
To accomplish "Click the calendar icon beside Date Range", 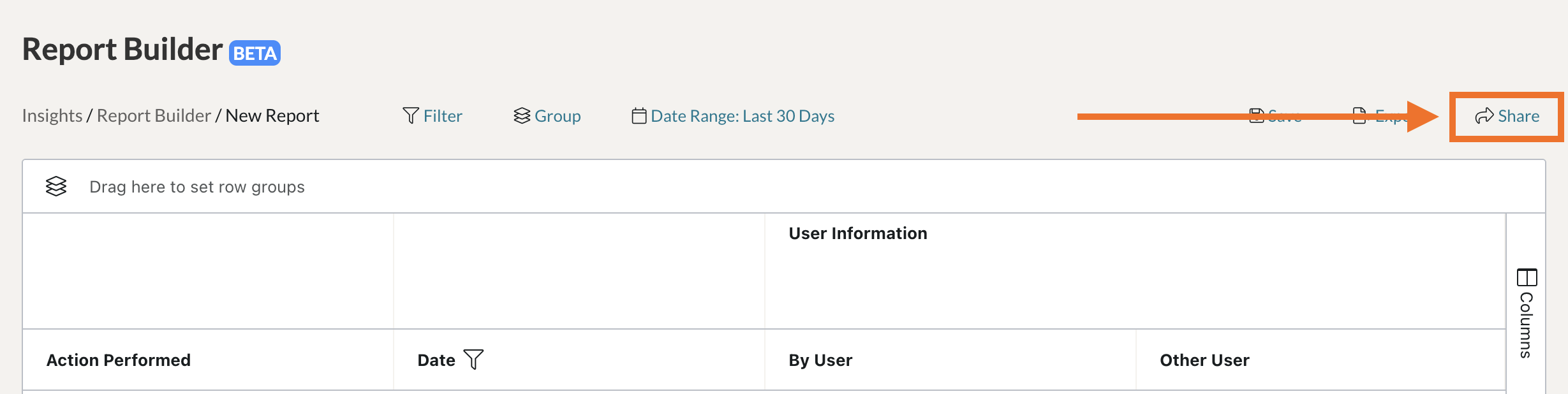I will [639, 115].
